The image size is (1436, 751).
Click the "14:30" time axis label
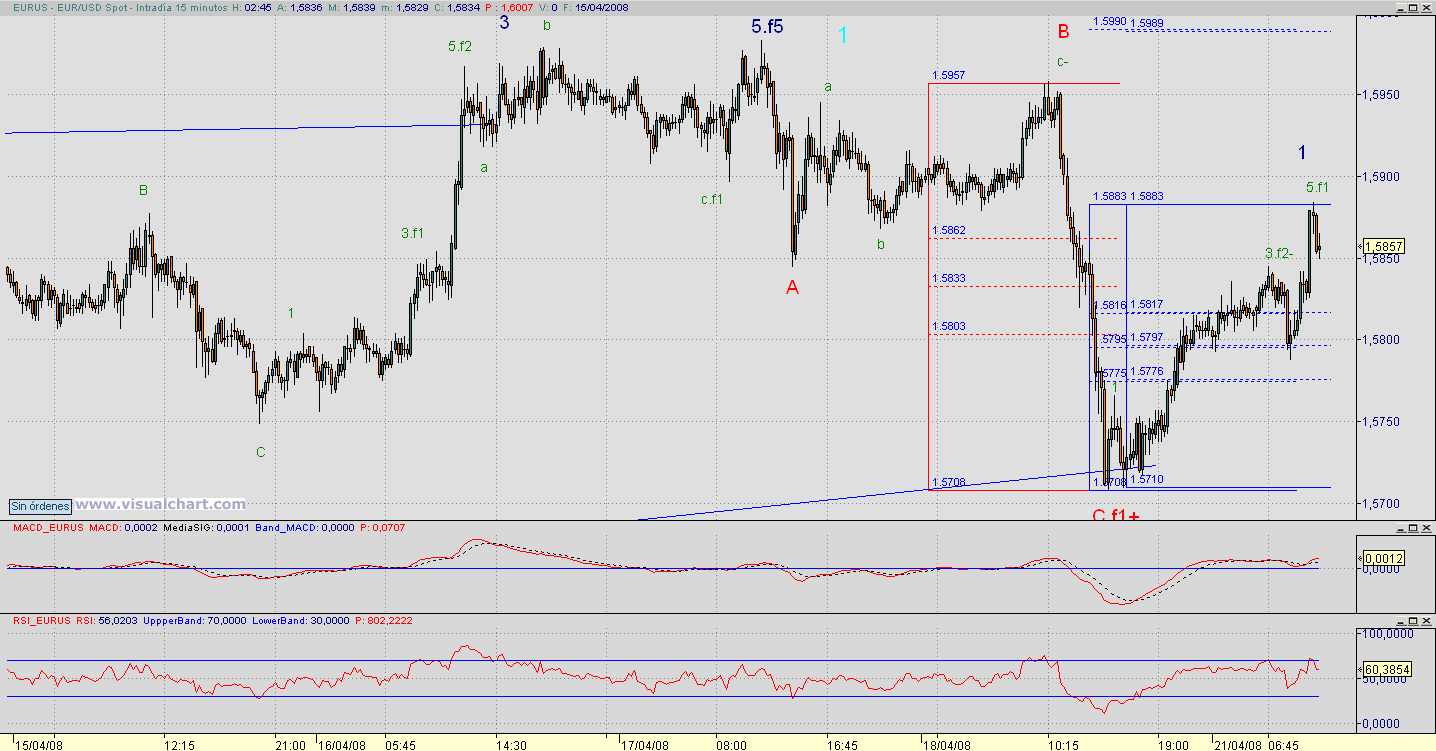511,744
